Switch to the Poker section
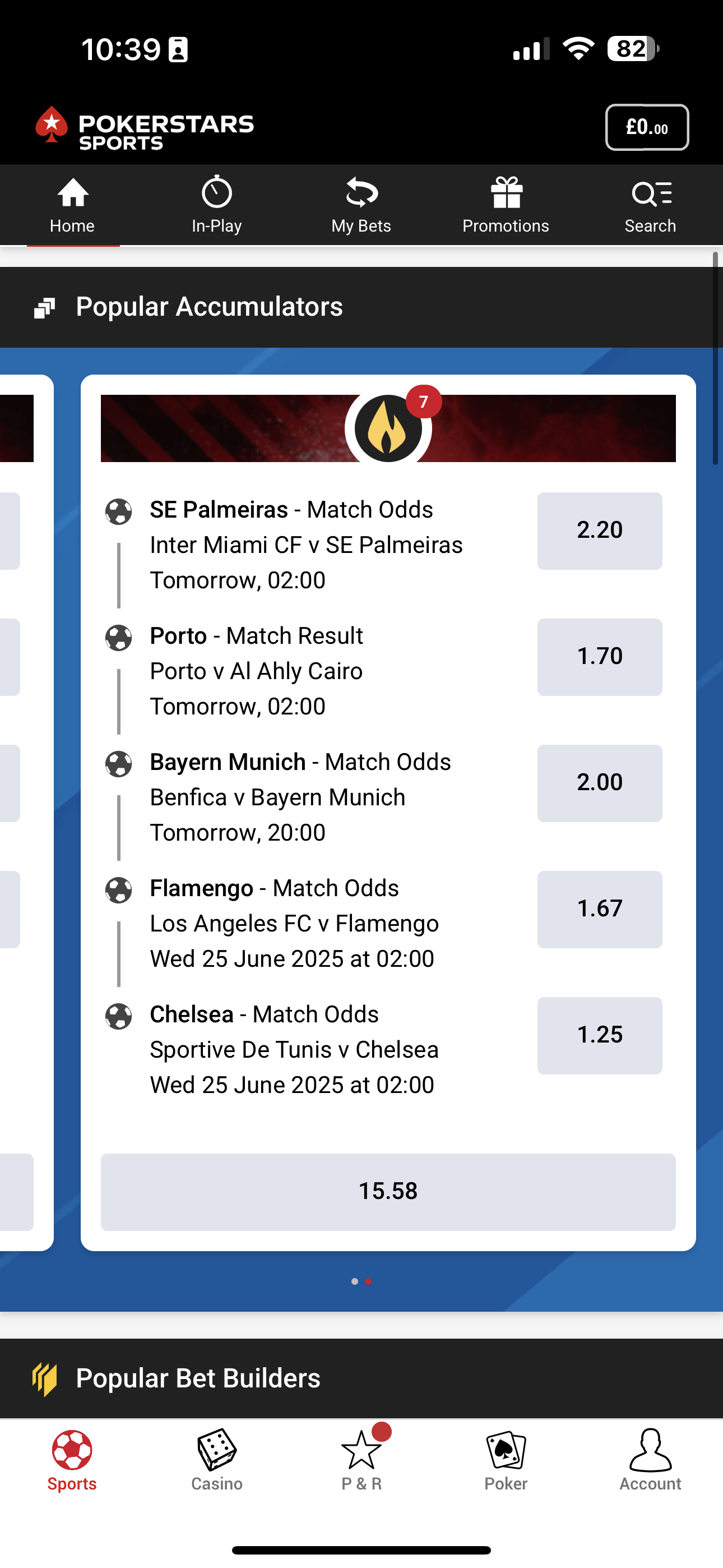 coord(506,1460)
